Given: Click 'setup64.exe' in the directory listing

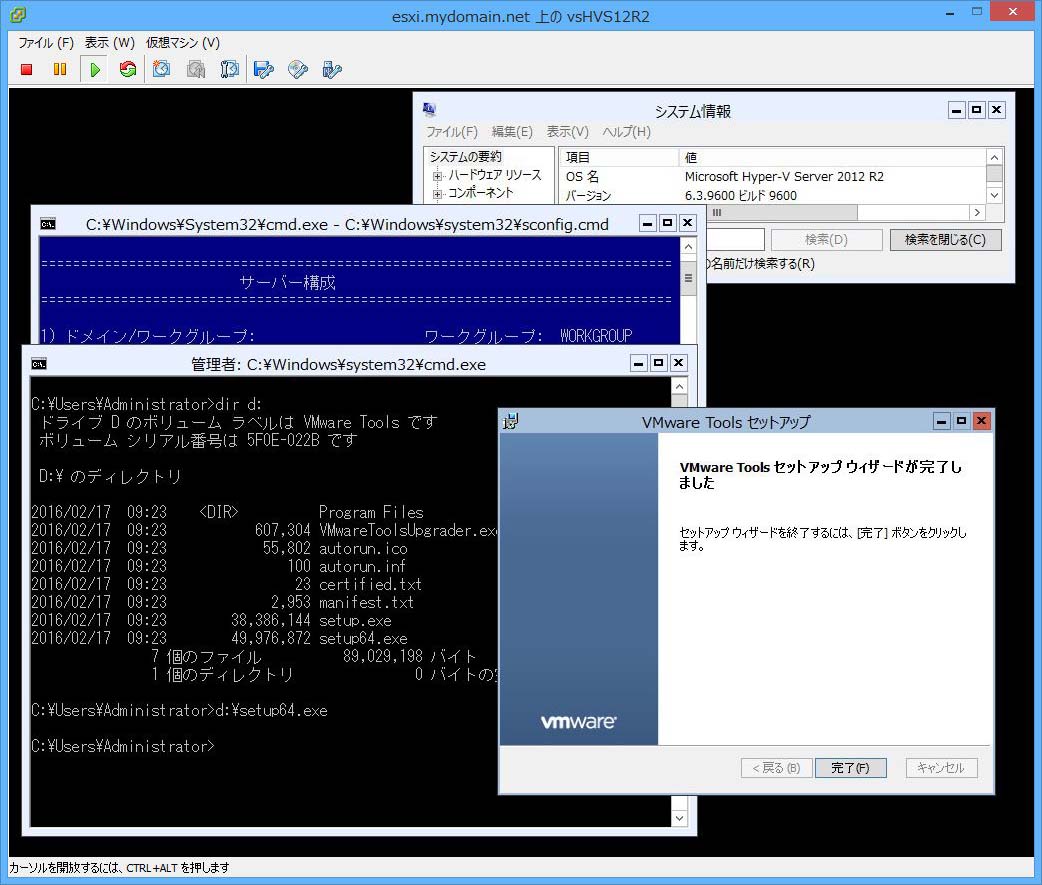Looking at the screenshot, I should tap(363, 639).
